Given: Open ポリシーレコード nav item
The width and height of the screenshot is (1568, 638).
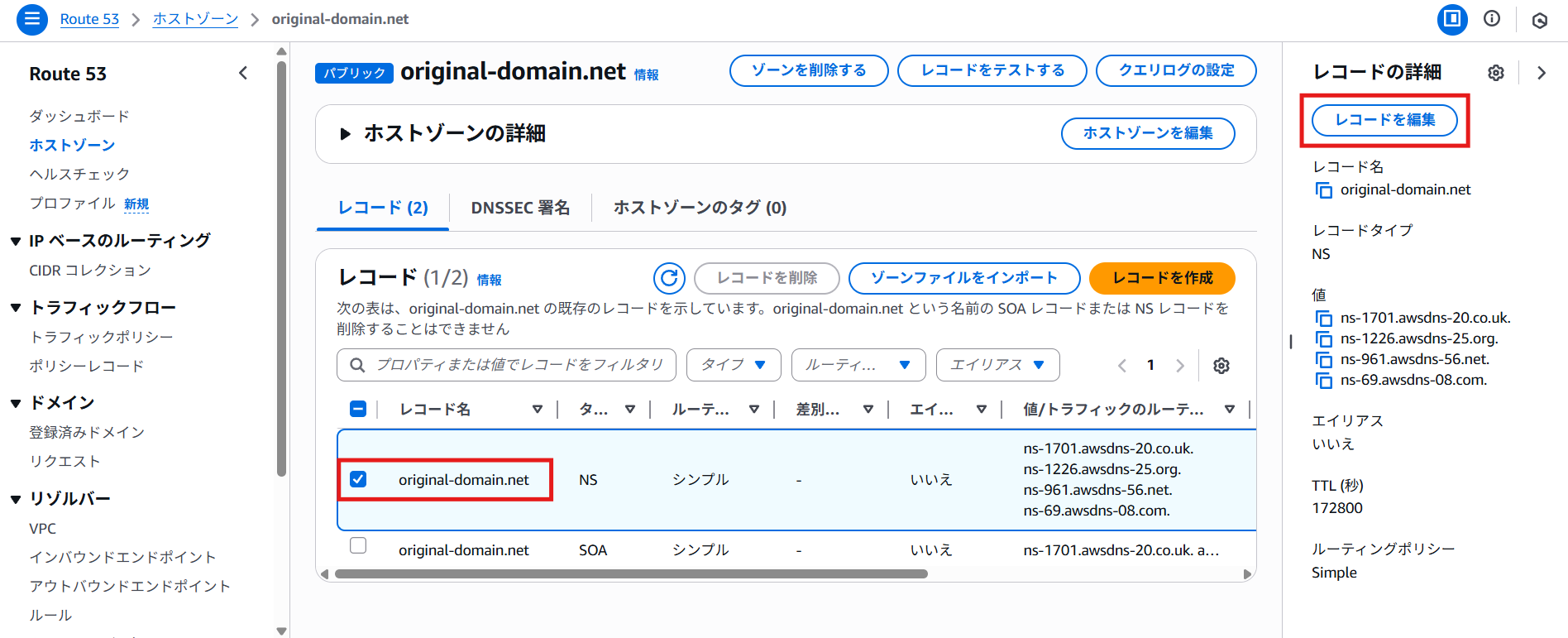Looking at the screenshot, I should click(87, 366).
